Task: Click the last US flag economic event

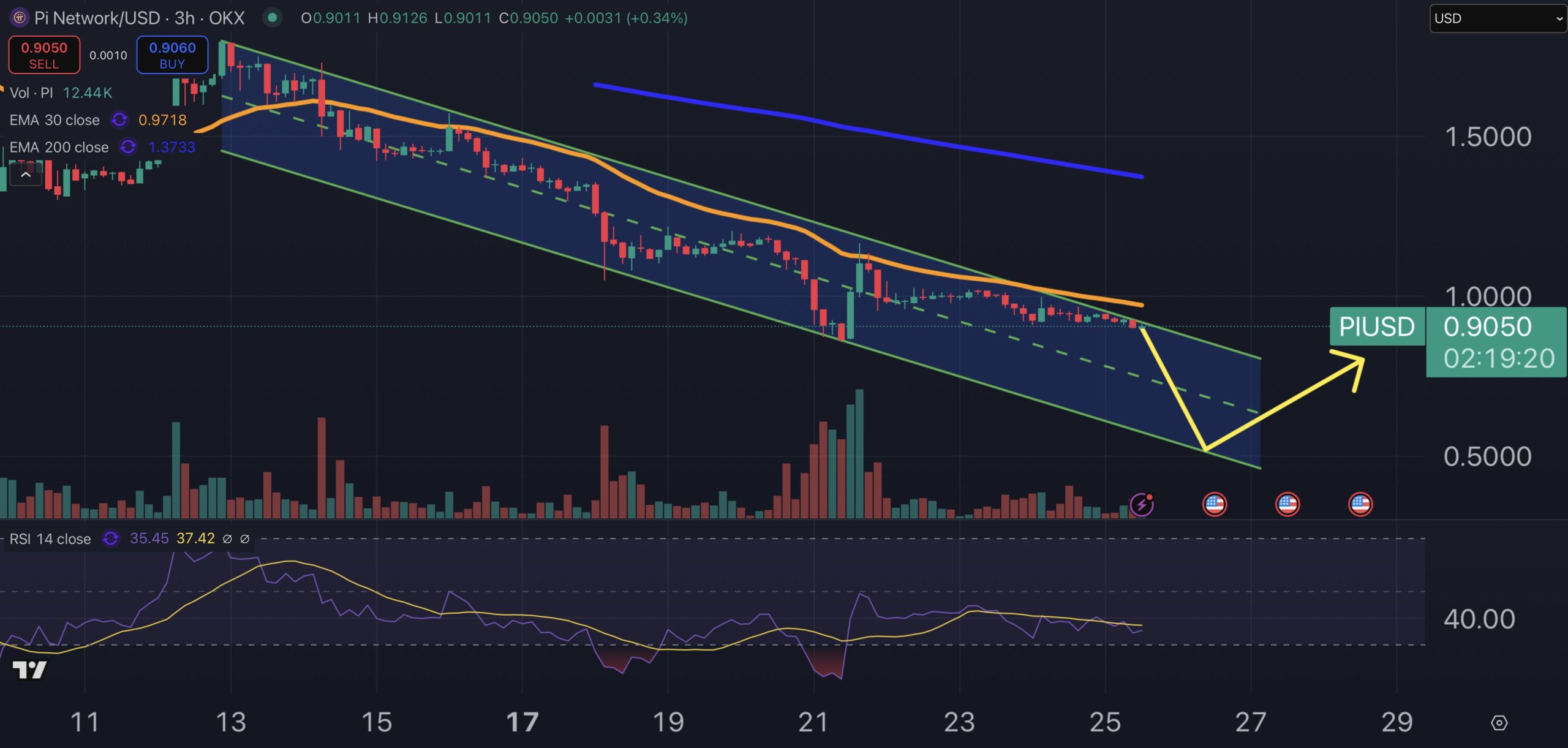Action: point(1360,505)
